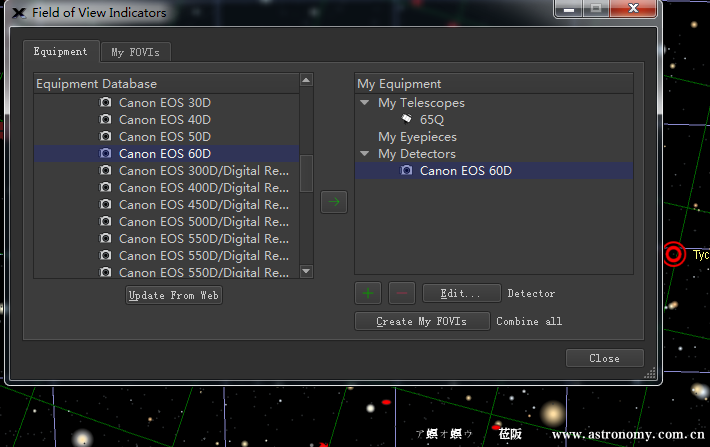Close the dialog using Close button

click(x=604, y=358)
